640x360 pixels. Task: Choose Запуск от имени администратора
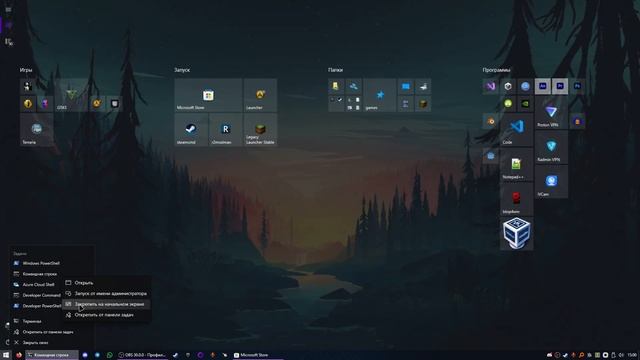(x=107, y=293)
